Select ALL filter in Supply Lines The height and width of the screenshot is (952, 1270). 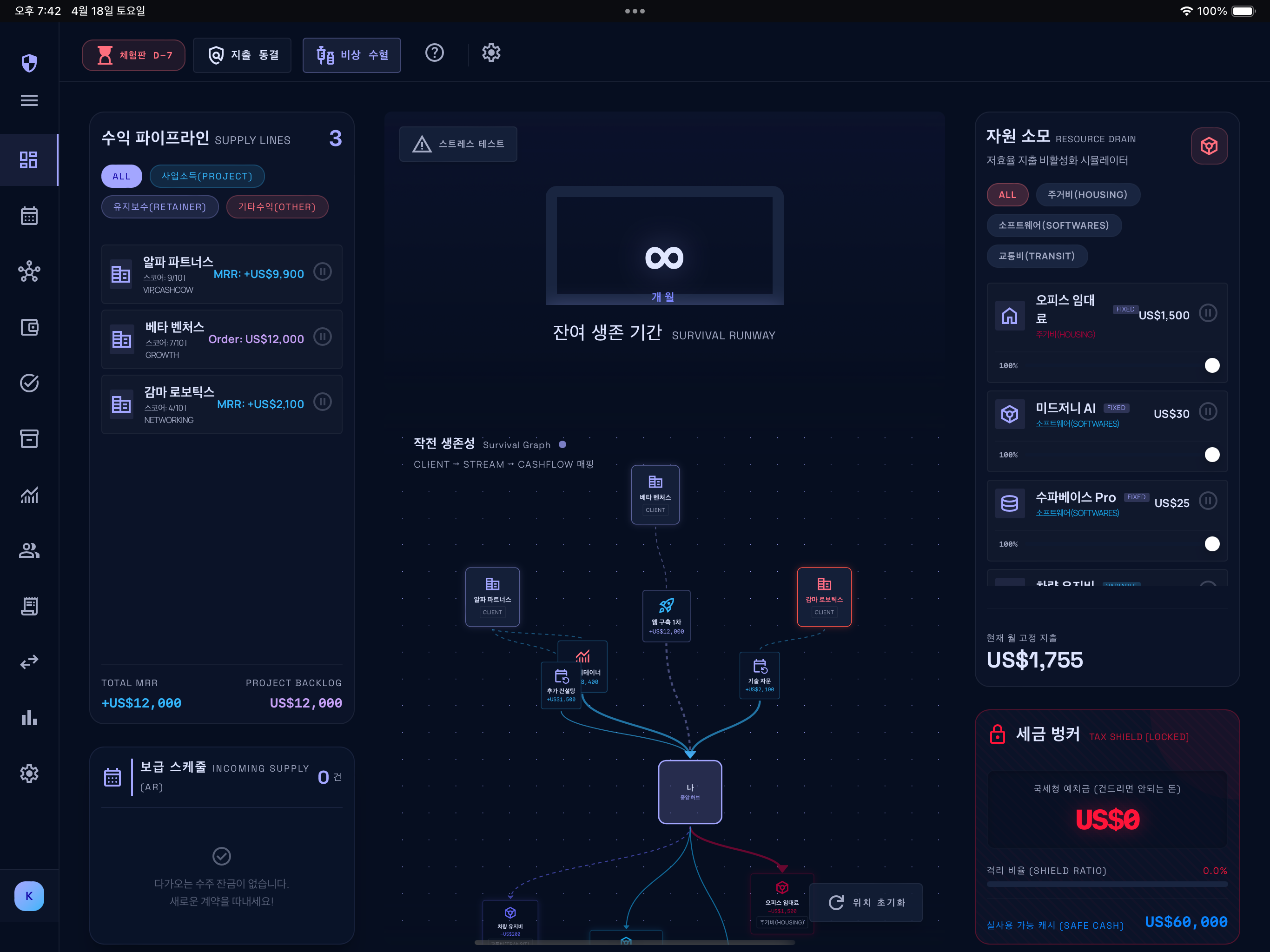[x=121, y=176]
